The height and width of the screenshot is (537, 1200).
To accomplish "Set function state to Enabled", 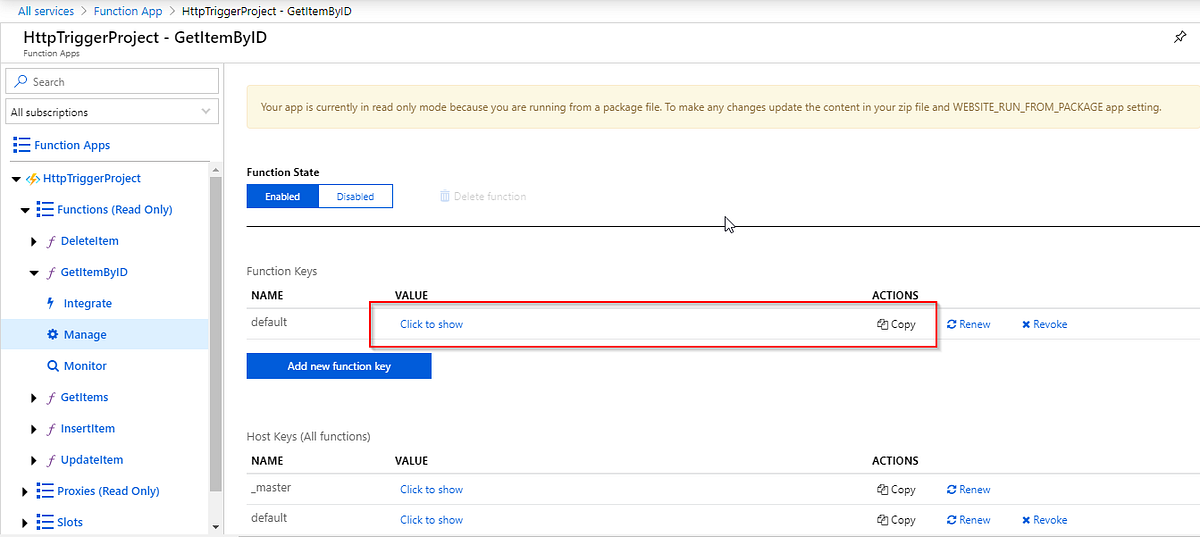I will coord(282,196).
